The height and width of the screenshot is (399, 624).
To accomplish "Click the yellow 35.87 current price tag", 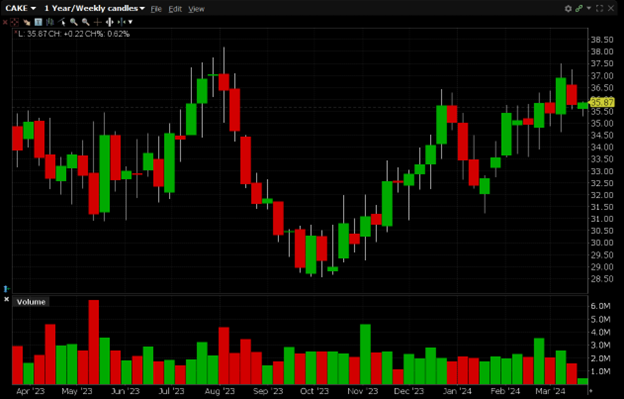I will tap(602, 103).
